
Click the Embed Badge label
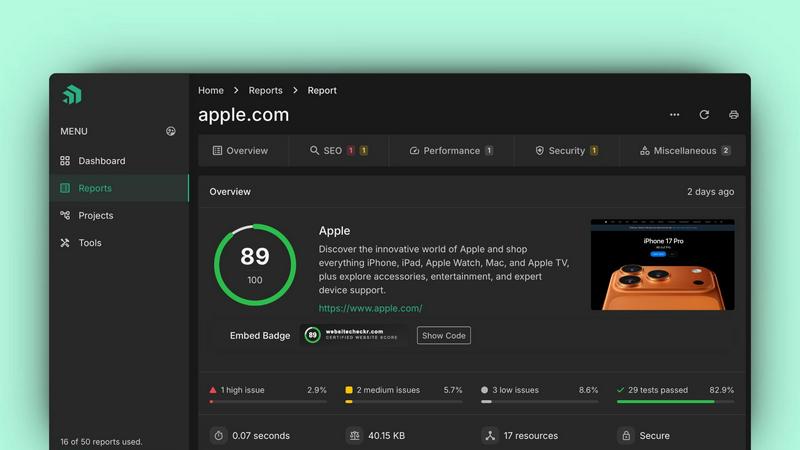click(x=260, y=336)
